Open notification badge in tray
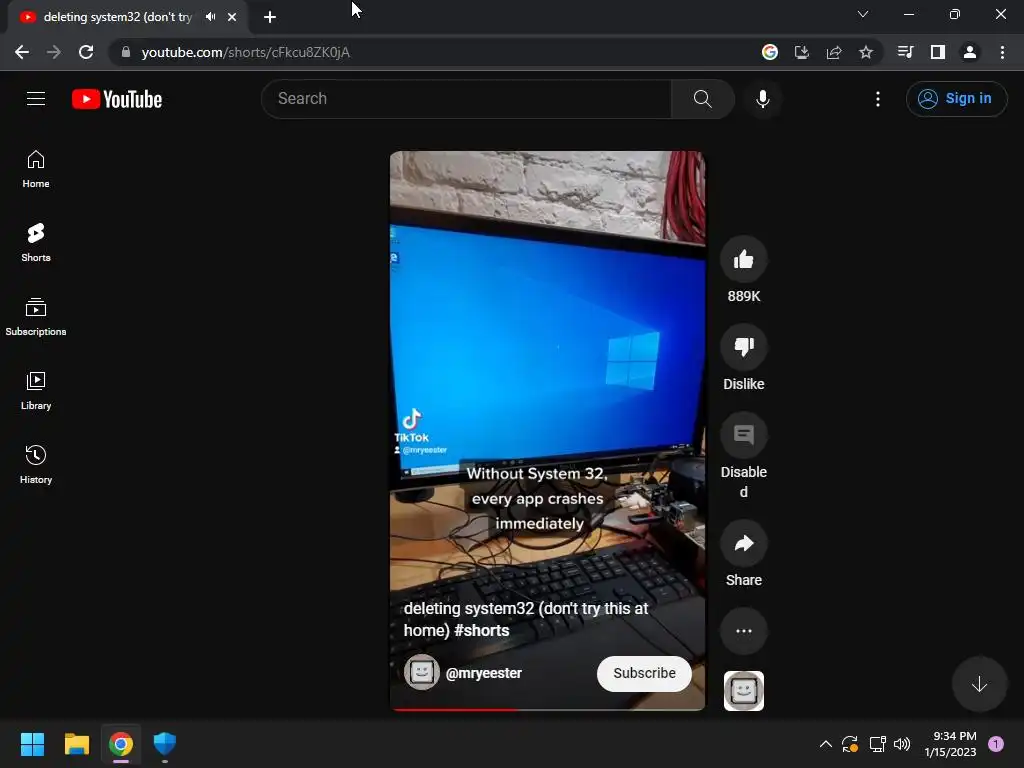This screenshot has width=1024, height=768. tap(996, 744)
